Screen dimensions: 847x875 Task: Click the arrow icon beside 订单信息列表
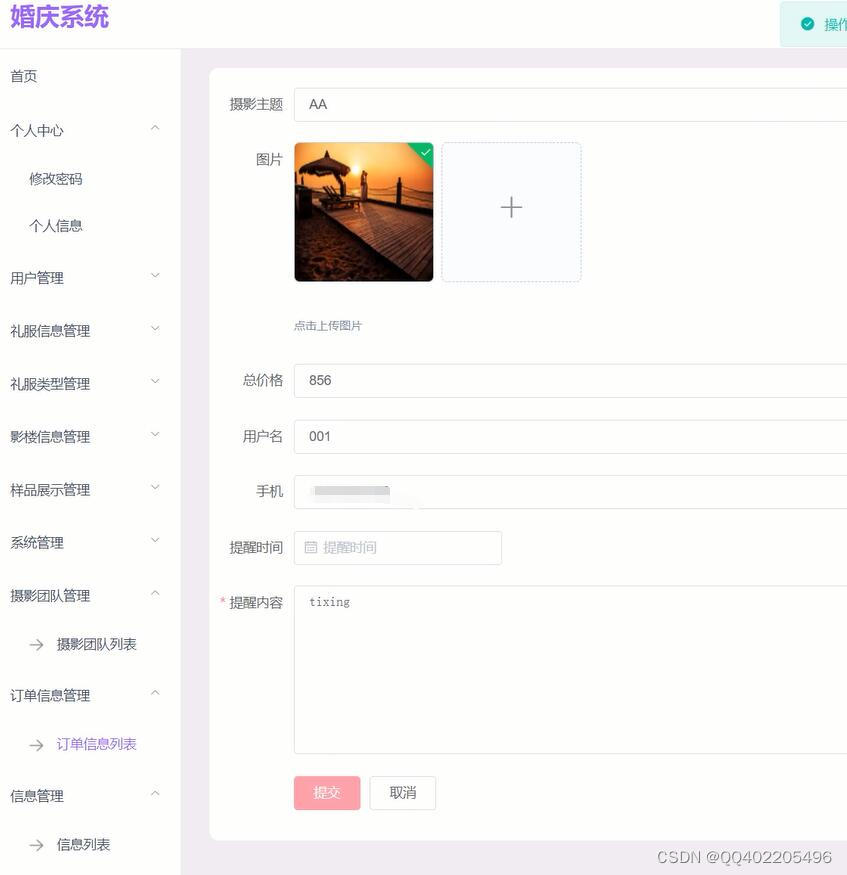click(36, 745)
